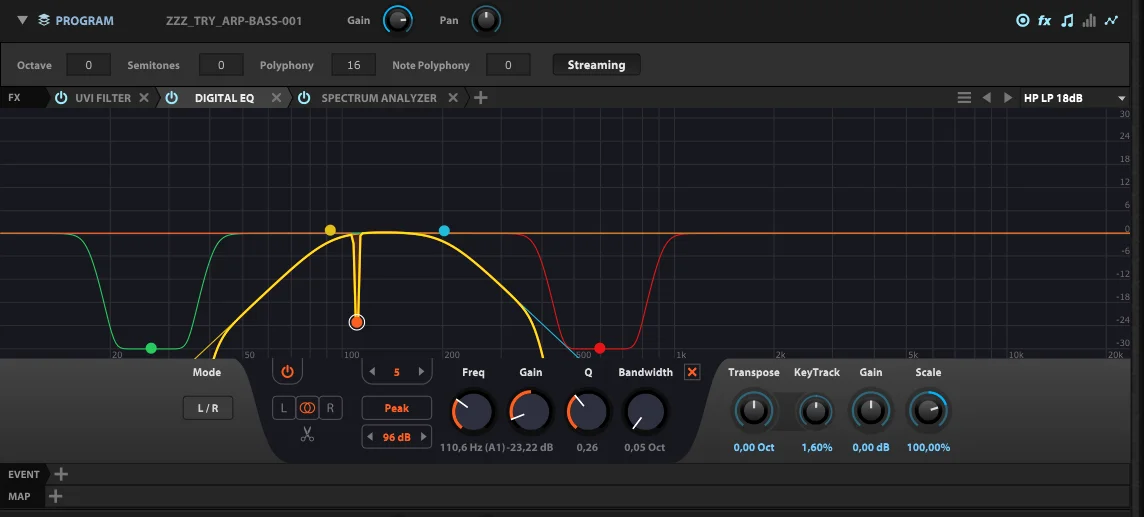Toggle DIGITAL EQ power button
Image resolution: width=1144 pixels, height=517 pixels.
171,98
